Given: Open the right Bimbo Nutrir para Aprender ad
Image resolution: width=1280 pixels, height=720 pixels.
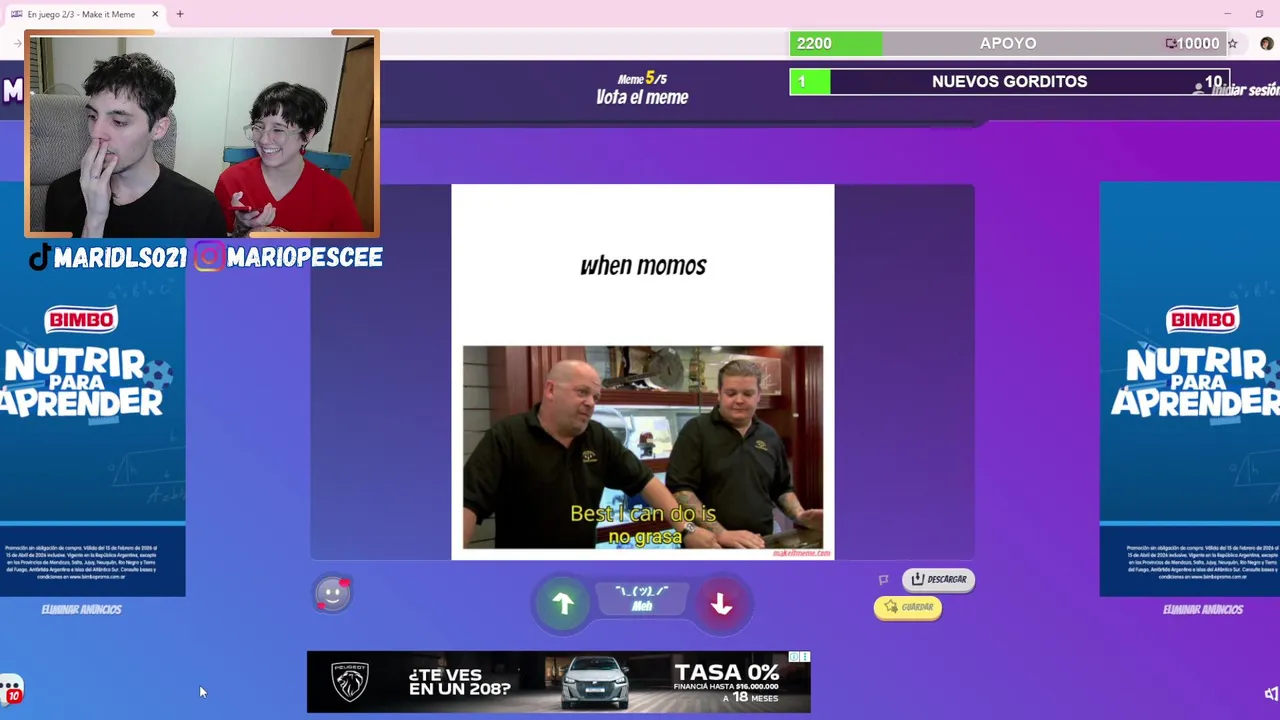Looking at the screenshot, I should (1189, 390).
